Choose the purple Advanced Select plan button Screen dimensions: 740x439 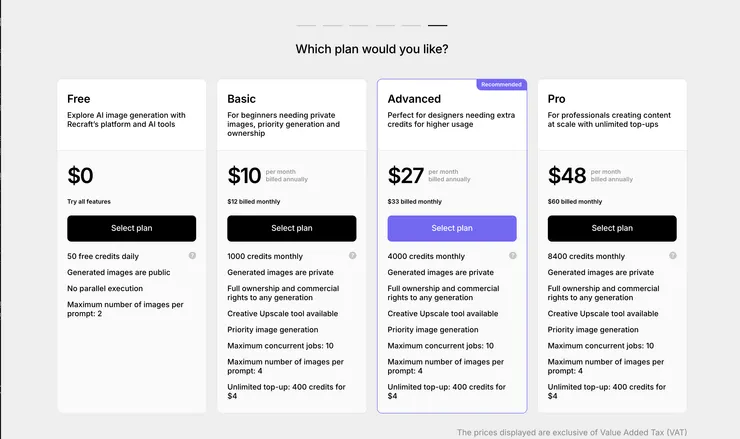(452, 228)
